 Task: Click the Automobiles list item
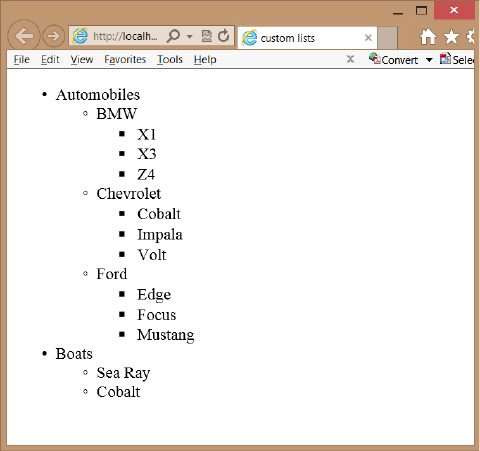pyautogui.click(x=98, y=95)
